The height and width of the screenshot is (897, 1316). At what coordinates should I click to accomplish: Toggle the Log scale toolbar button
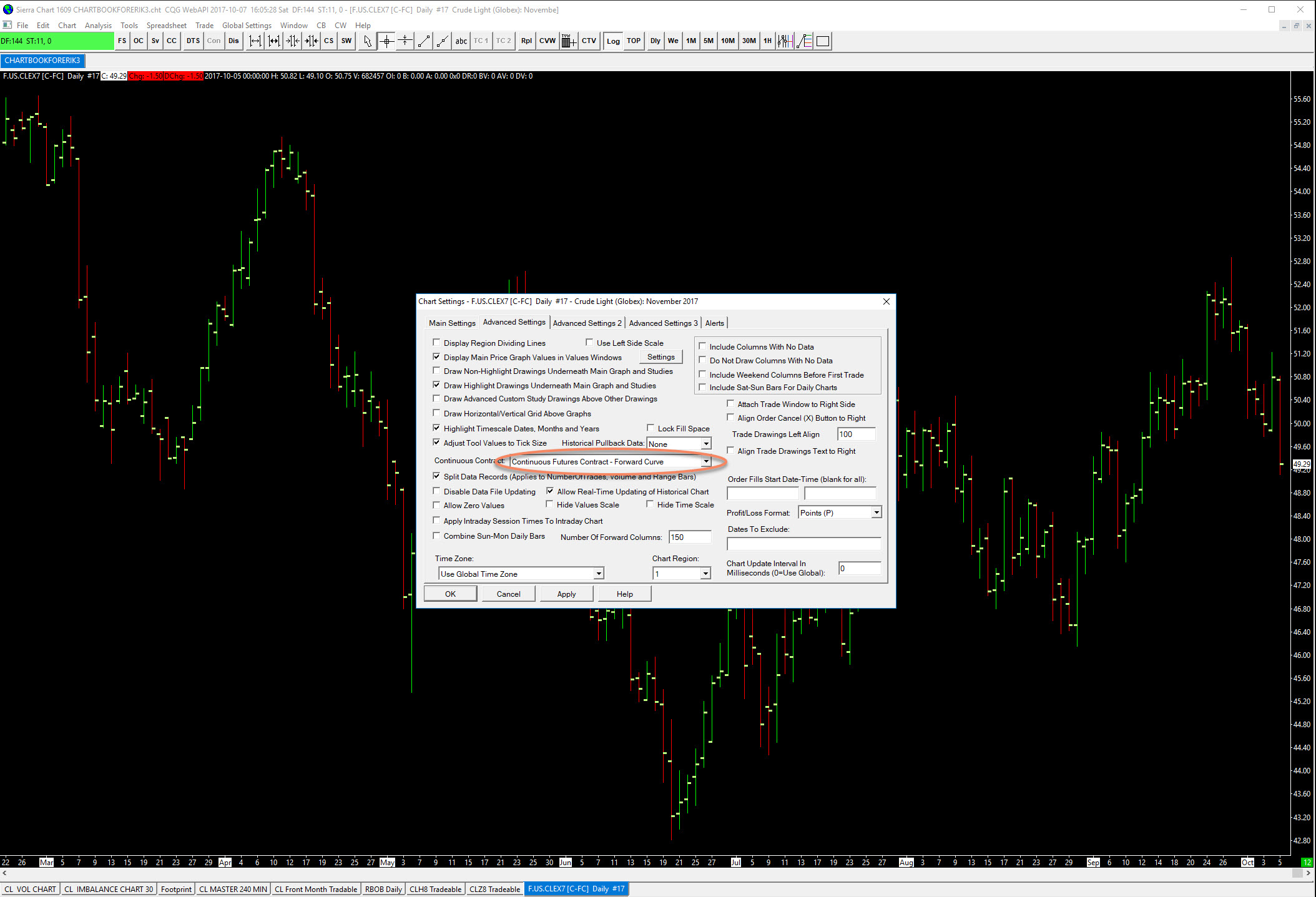click(x=613, y=41)
